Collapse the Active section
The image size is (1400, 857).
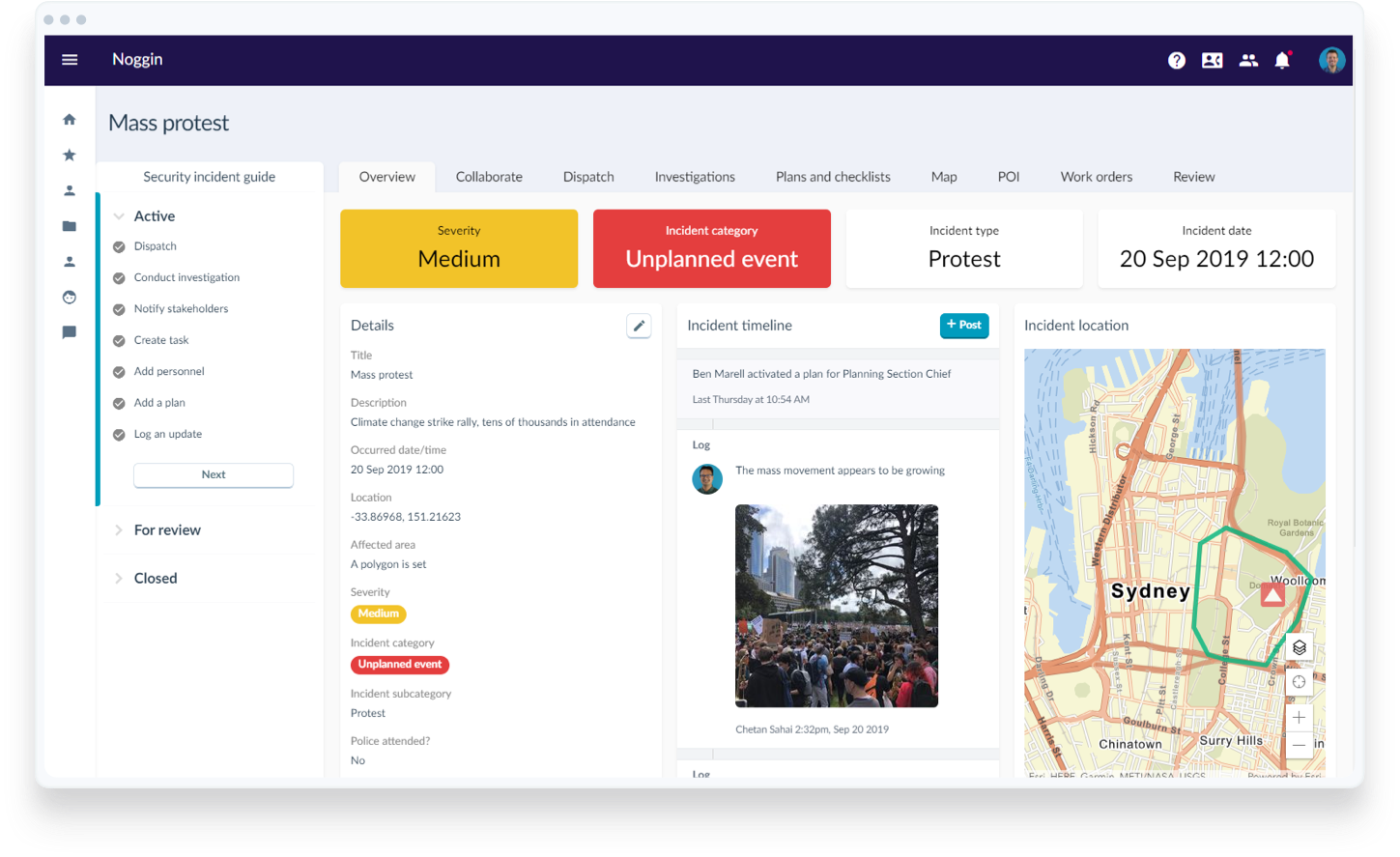(x=119, y=215)
